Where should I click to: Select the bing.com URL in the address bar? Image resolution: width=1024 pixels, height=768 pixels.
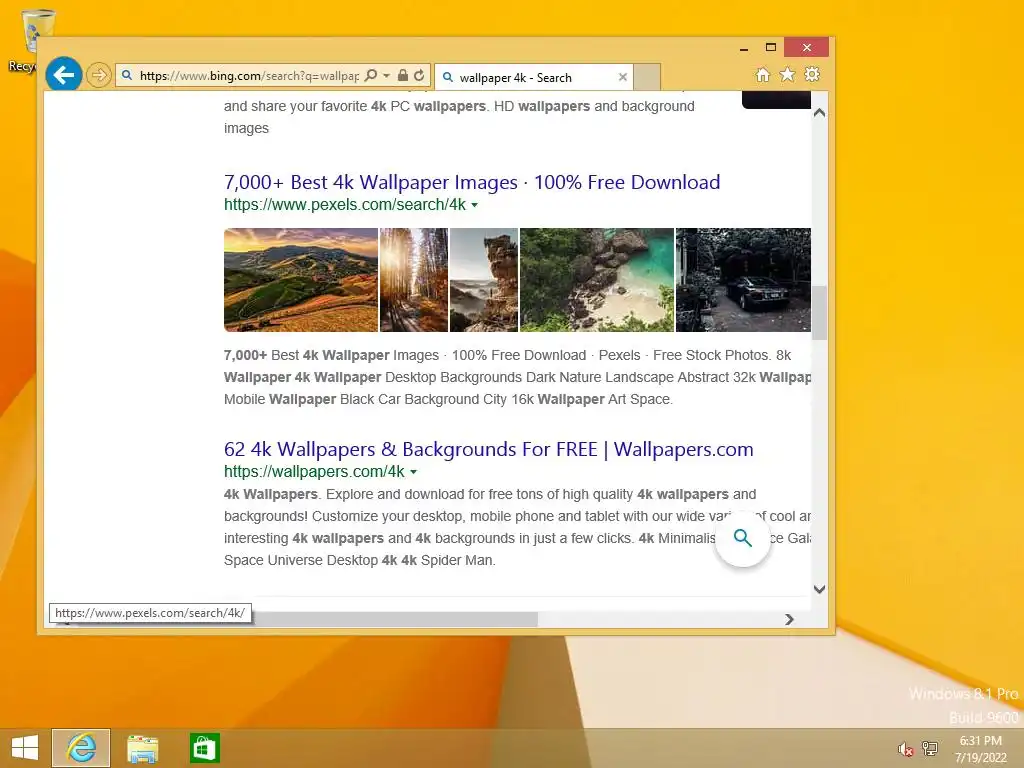pos(249,76)
